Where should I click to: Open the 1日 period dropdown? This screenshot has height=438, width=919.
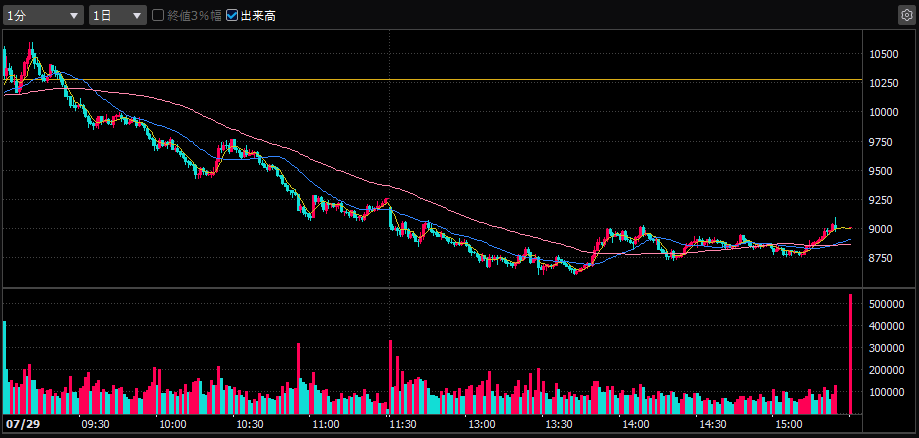(x=118, y=16)
